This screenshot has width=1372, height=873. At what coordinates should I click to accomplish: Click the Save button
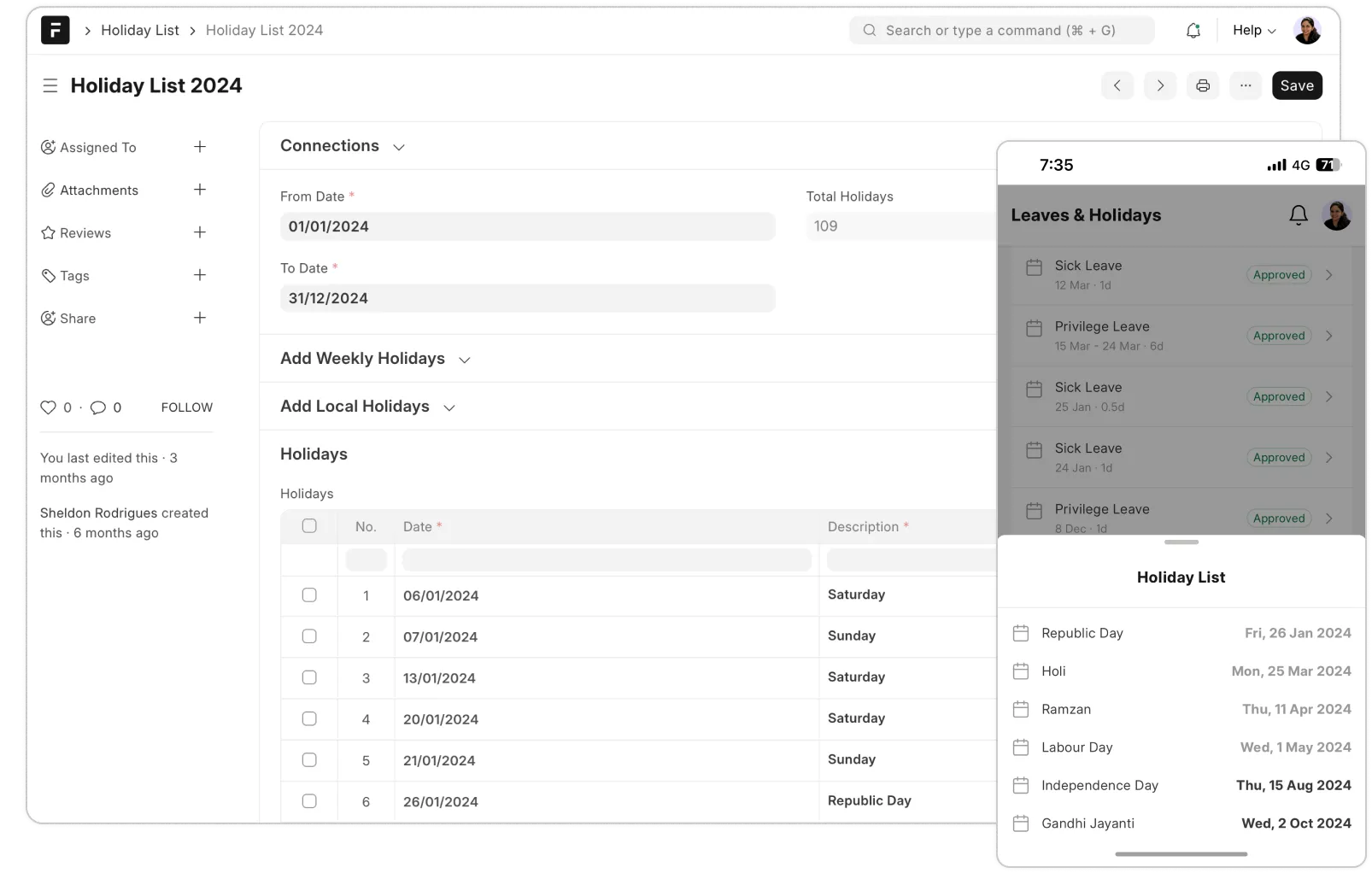tap(1297, 85)
